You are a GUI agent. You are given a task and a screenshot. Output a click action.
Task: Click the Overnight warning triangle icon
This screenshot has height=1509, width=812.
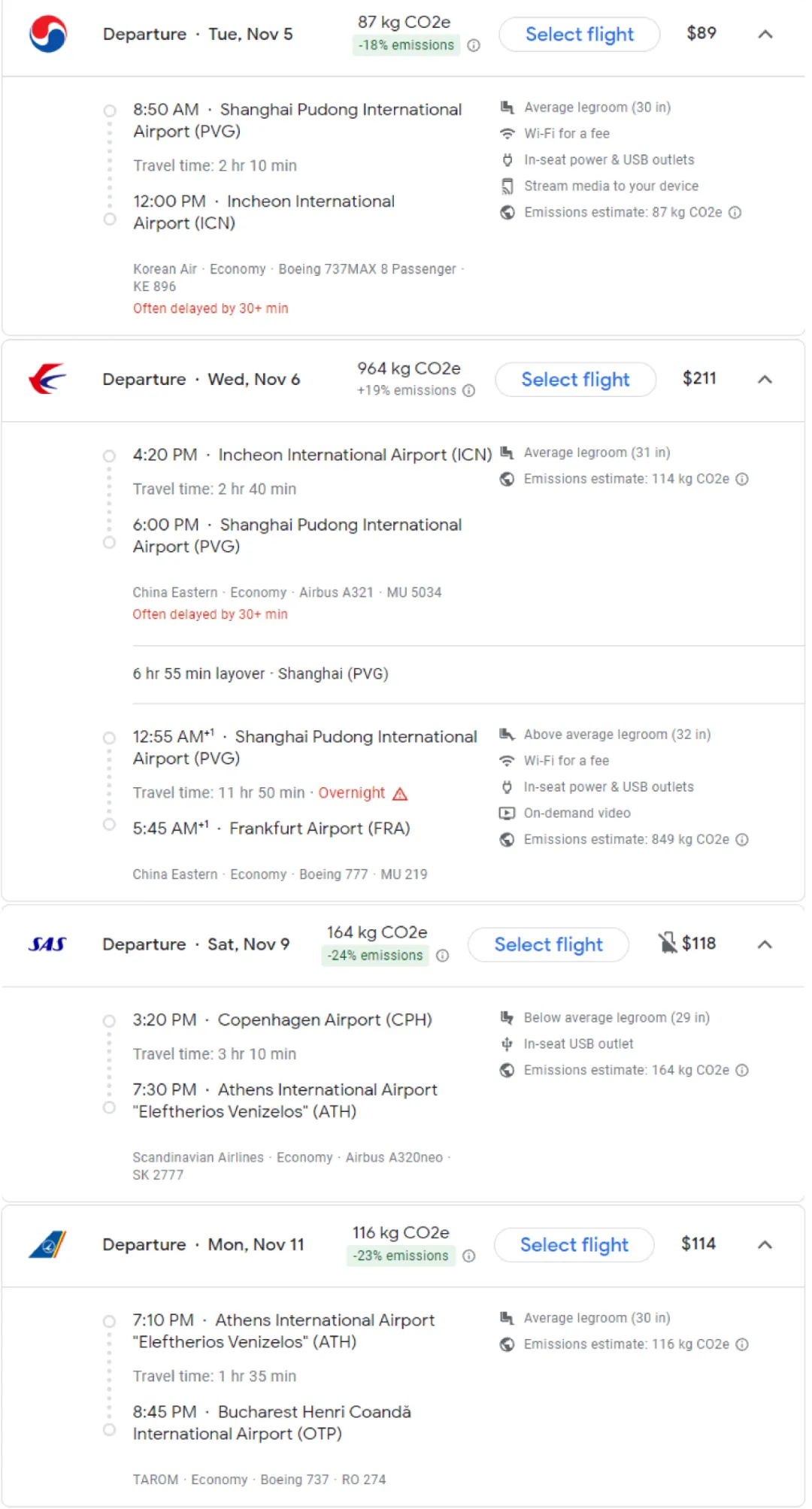click(x=400, y=794)
